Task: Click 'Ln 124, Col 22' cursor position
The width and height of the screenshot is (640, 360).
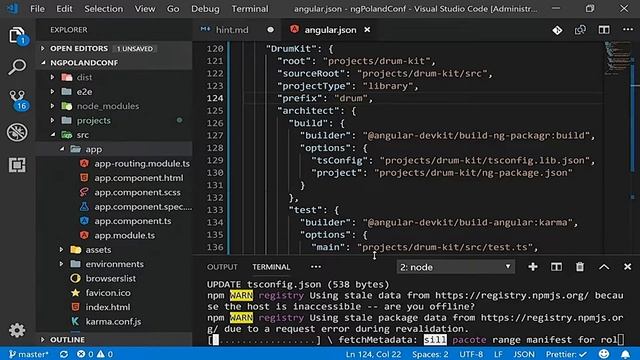Action: pos(373,354)
